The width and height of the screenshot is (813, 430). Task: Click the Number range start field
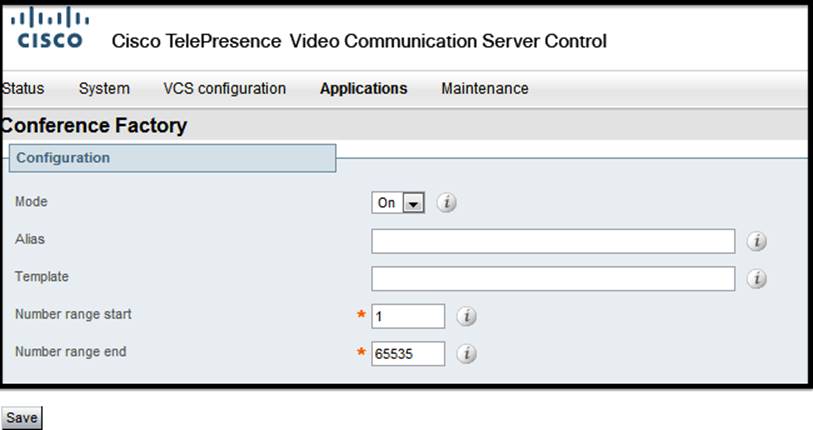click(x=408, y=316)
